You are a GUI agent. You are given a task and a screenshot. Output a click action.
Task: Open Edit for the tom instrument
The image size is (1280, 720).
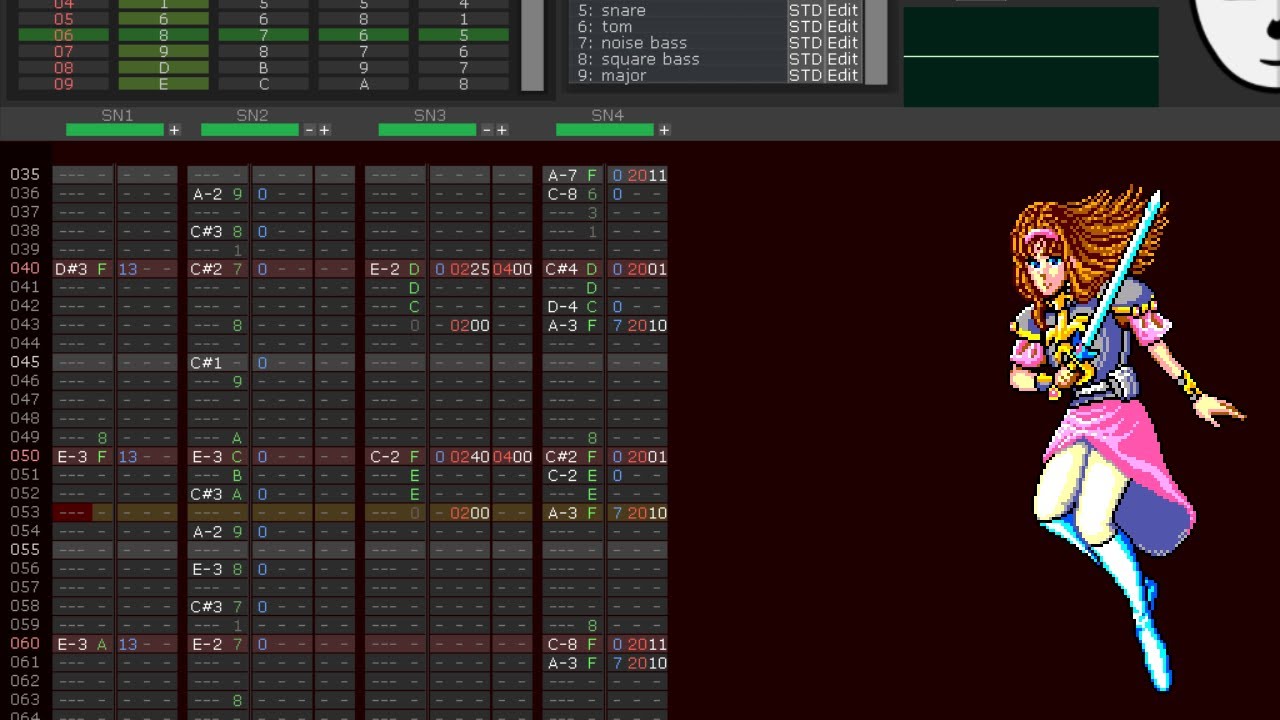pyautogui.click(x=843, y=27)
